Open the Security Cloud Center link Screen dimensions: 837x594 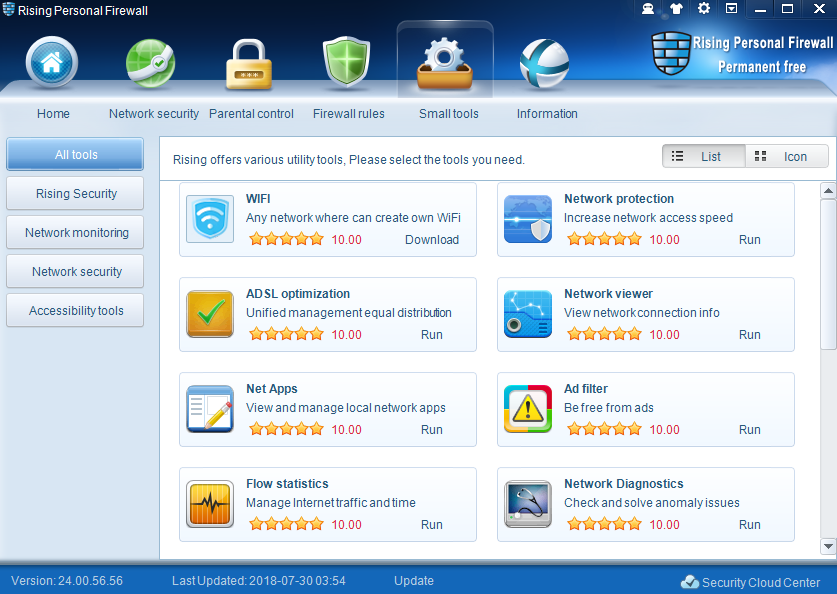point(761,582)
